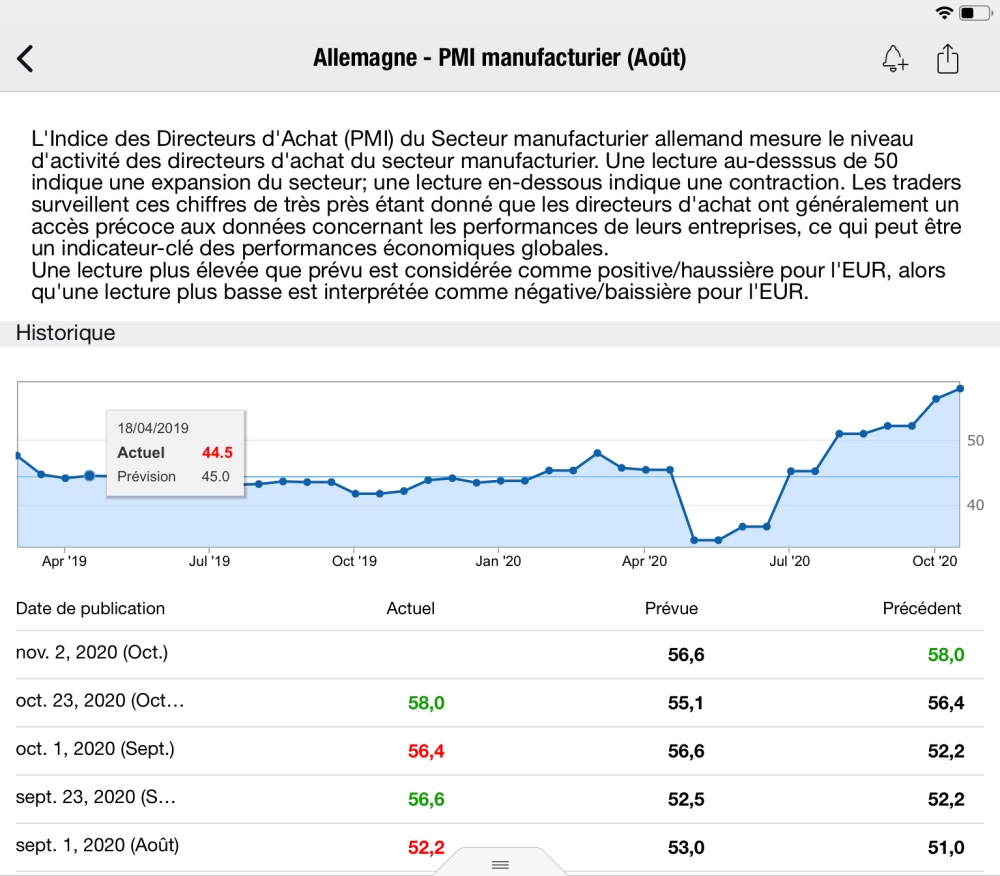Tap the Allemagne PMI manufacturier page title
1000x876 pixels.
[499, 59]
